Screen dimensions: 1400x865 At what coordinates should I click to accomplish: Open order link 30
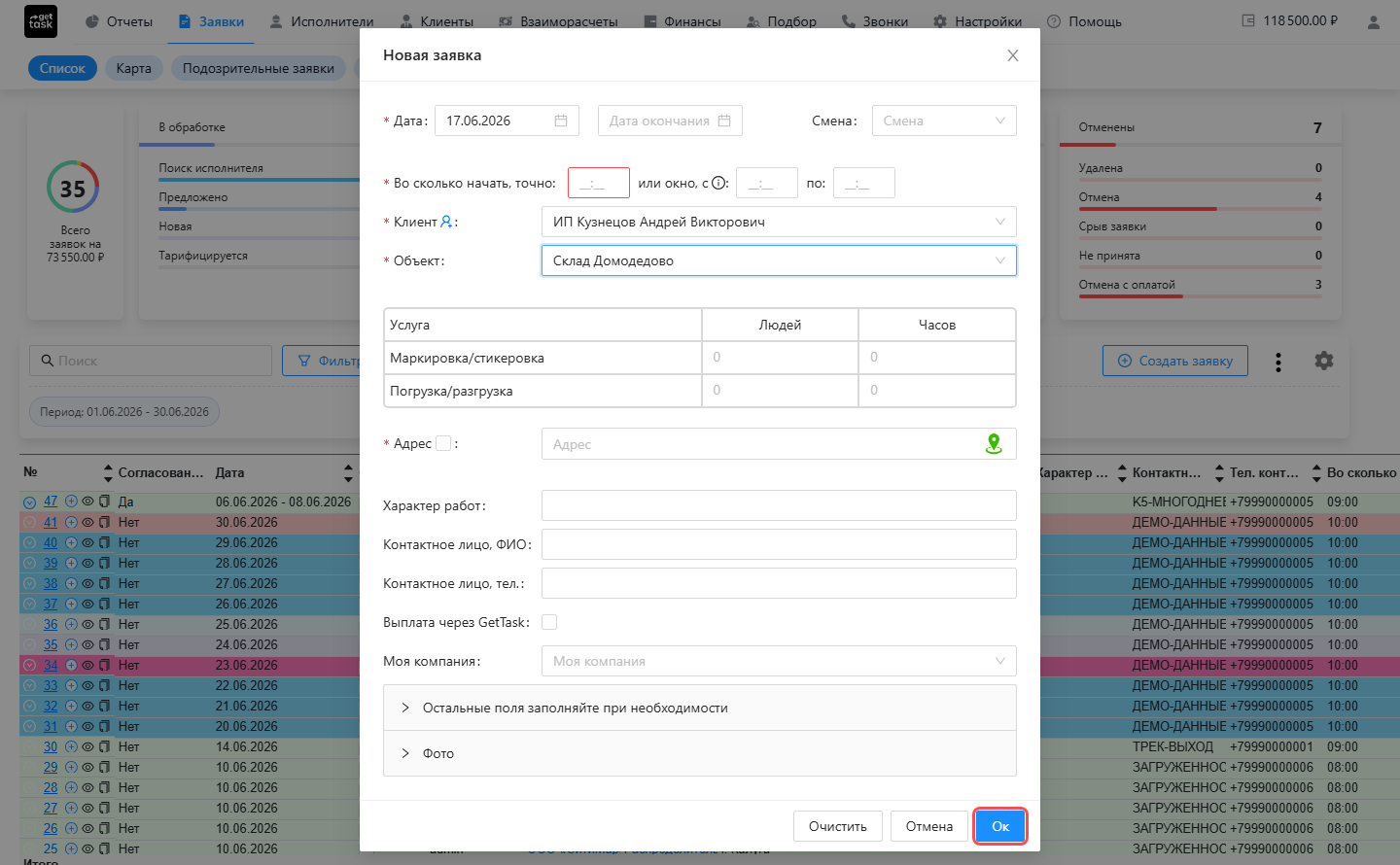[x=51, y=746]
